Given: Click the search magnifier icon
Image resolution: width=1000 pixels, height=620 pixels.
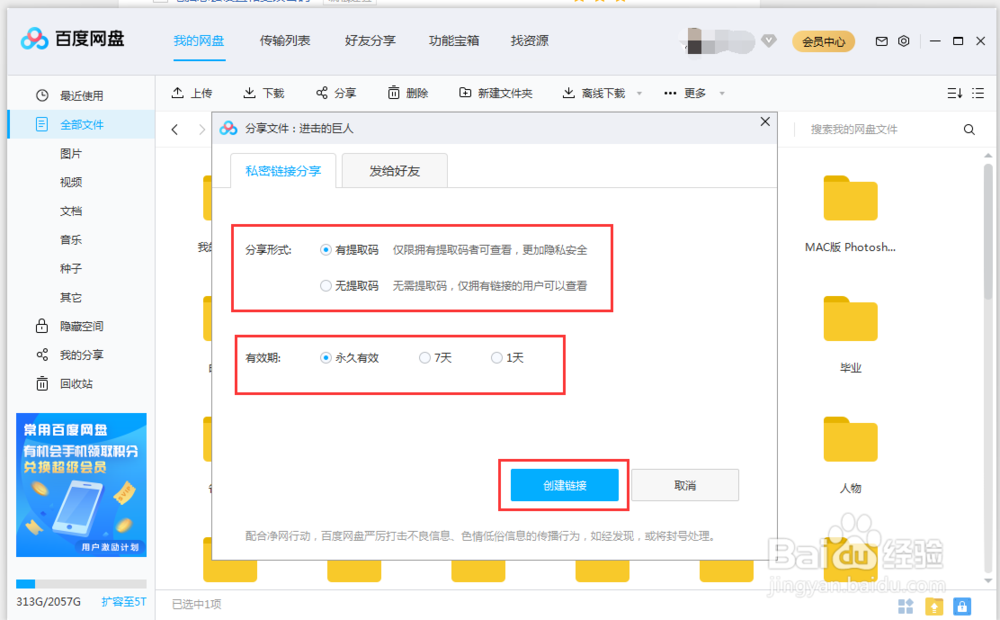Looking at the screenshot, I should coord(969,129).
